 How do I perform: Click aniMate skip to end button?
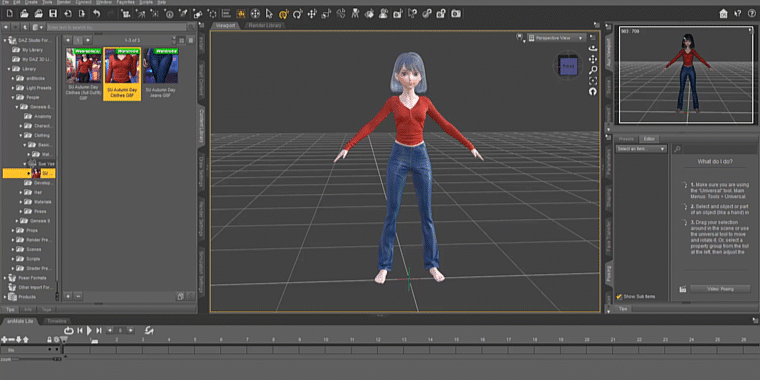click(99, 331)
